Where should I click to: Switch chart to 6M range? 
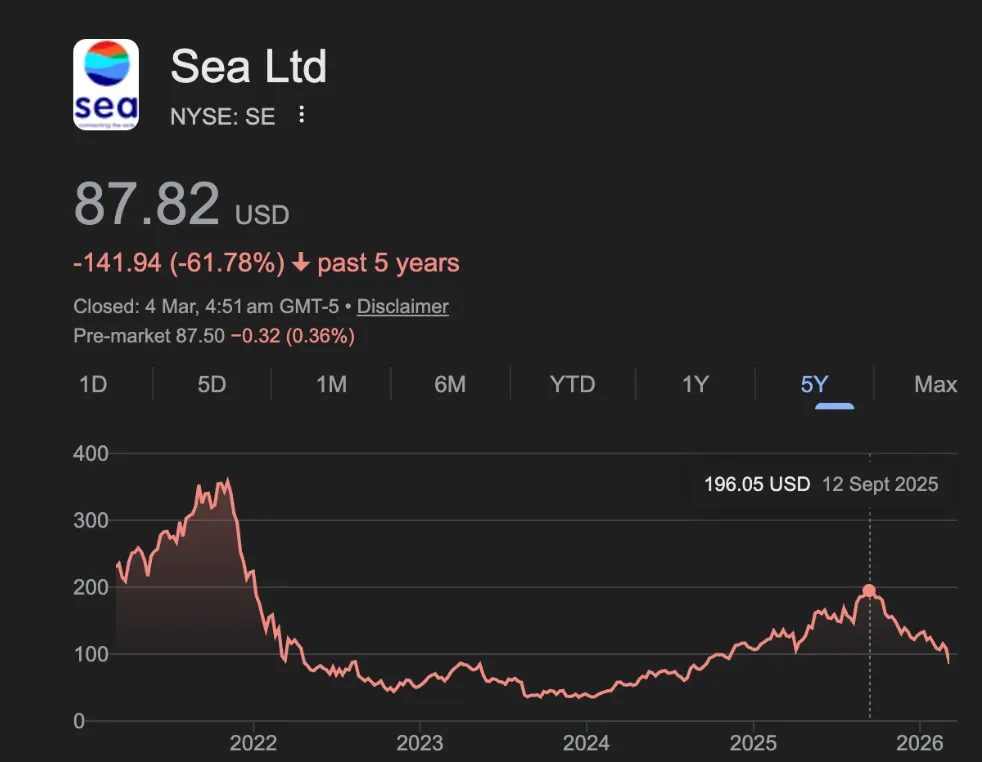pyautogui.click(x=450, y=385)
